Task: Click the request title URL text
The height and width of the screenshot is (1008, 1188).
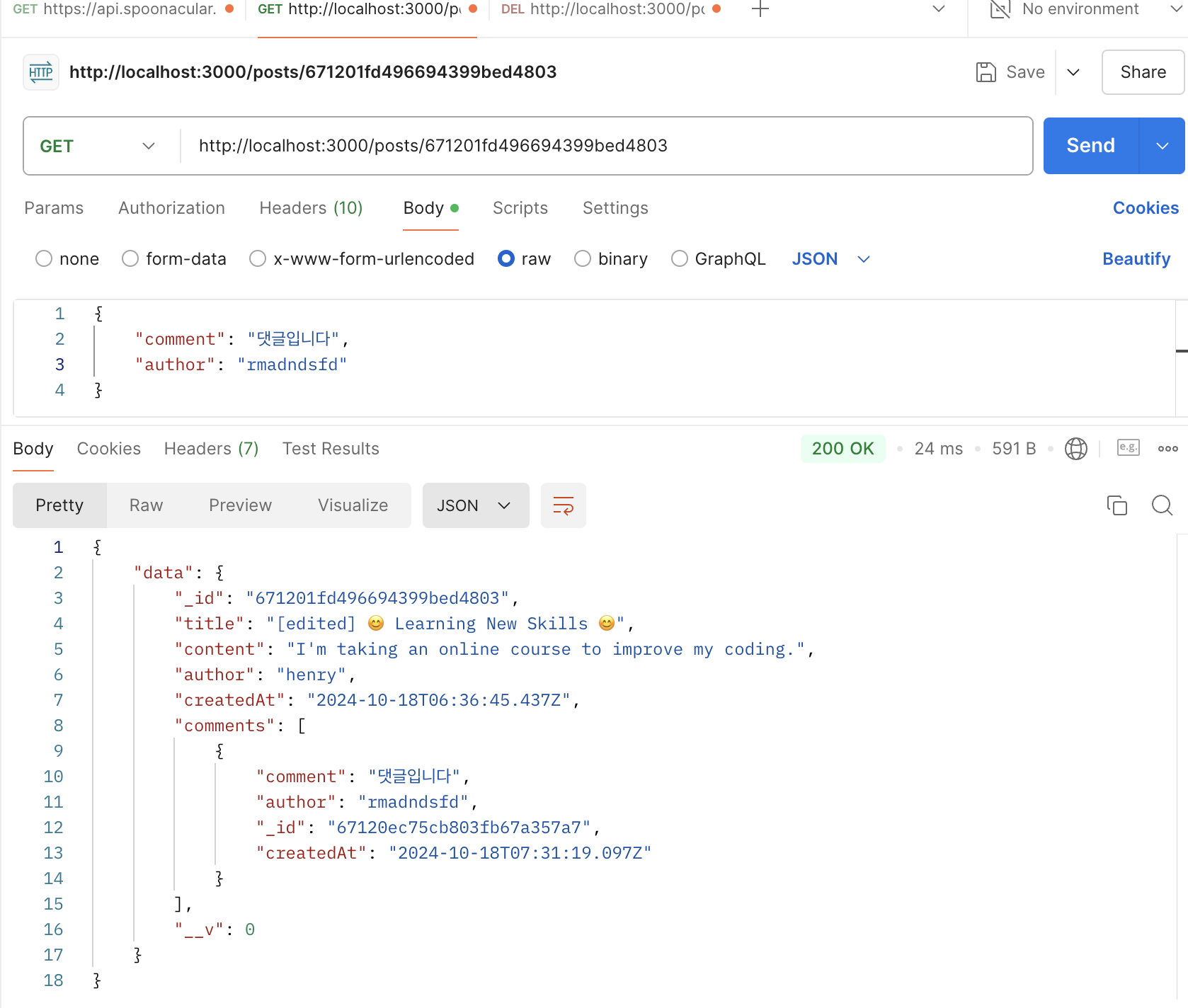Action: [x=313, y=72]
